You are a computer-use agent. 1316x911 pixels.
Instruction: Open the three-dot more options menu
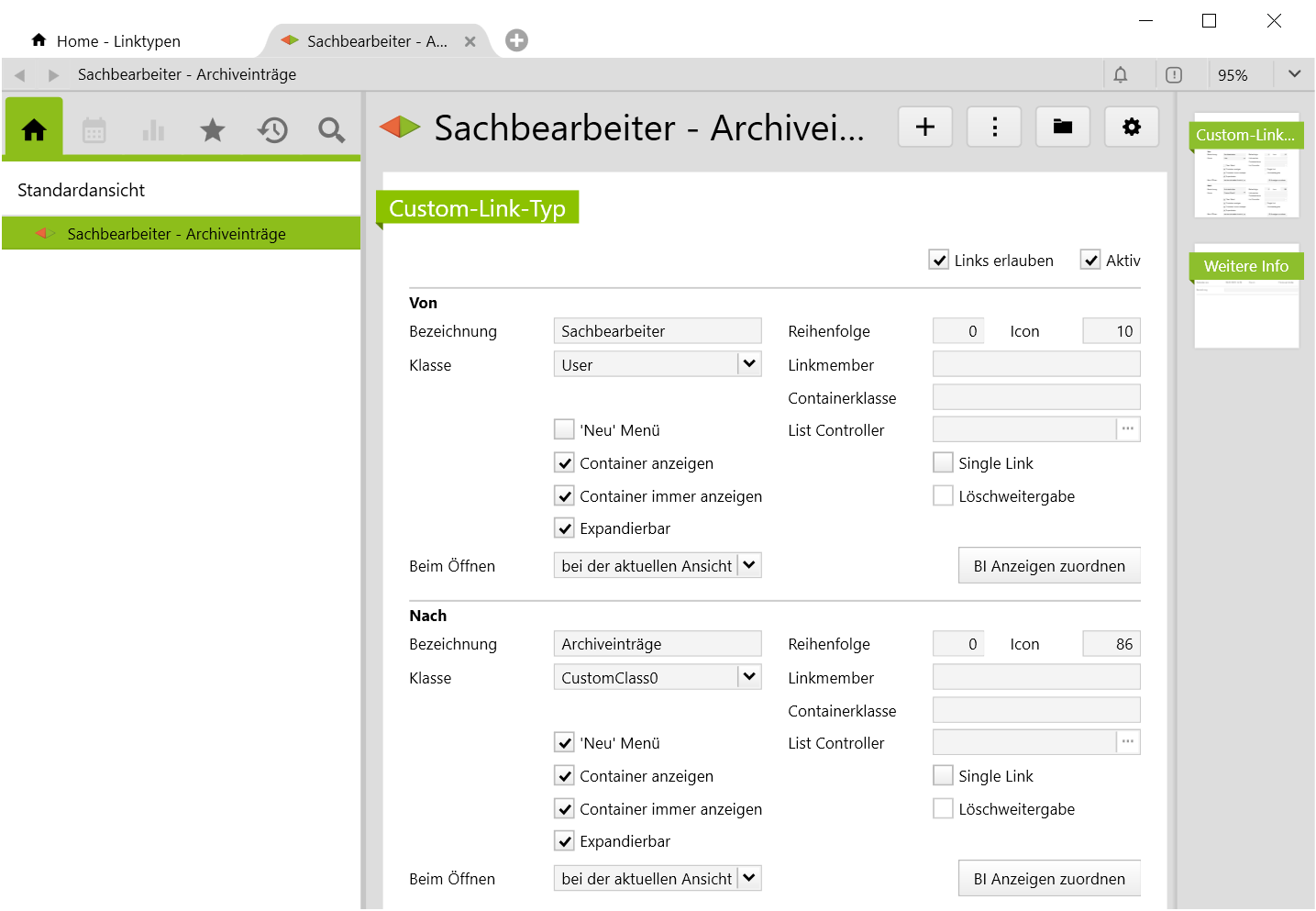(x=994, y=127)
